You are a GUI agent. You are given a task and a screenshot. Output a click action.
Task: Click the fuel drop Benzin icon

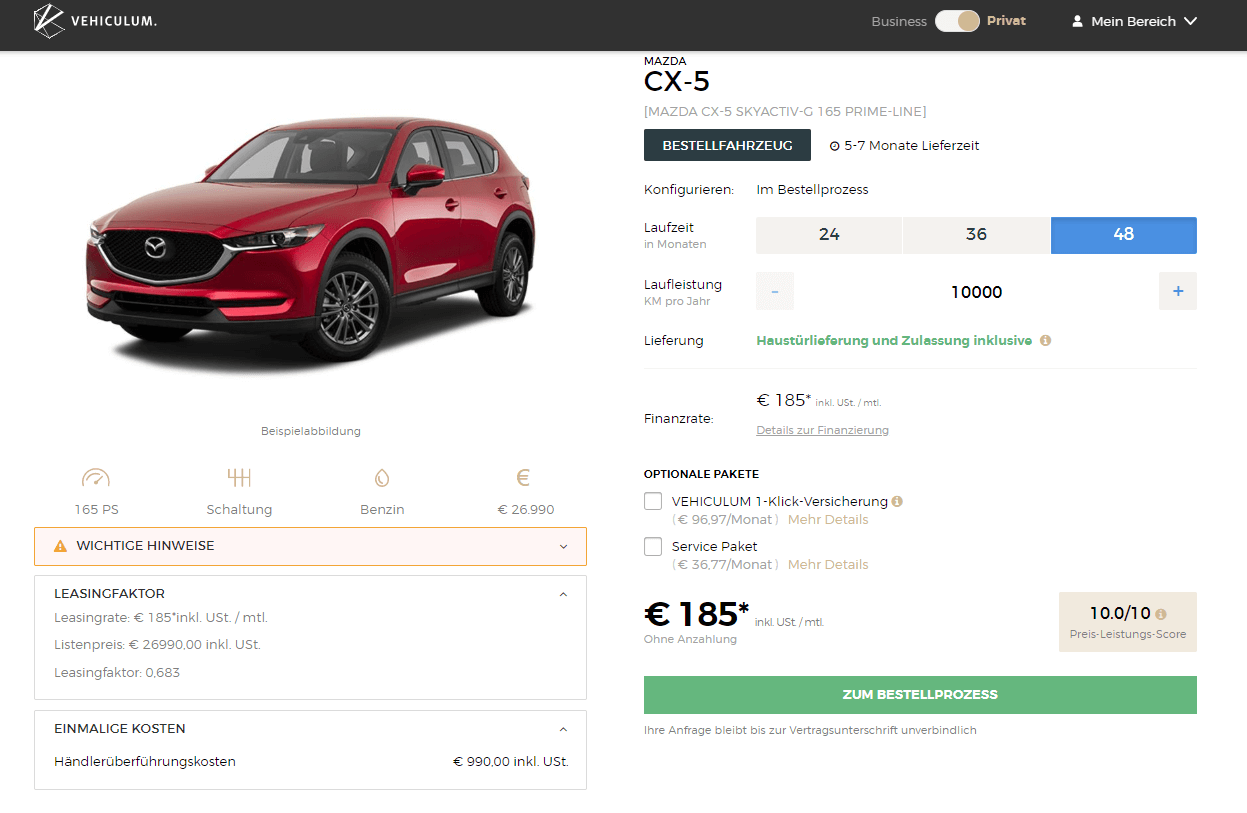[382, 478]
